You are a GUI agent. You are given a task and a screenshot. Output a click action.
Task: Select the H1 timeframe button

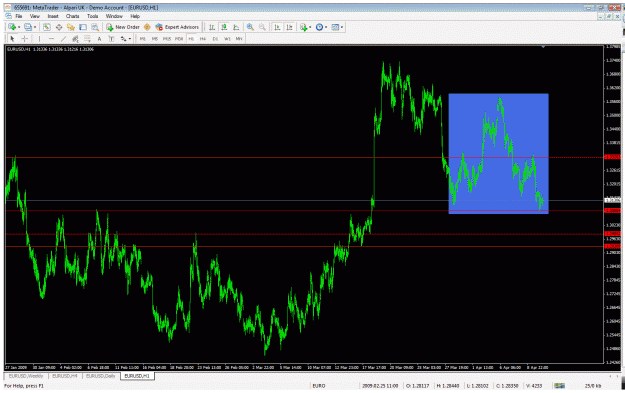[x=191, y=39]
